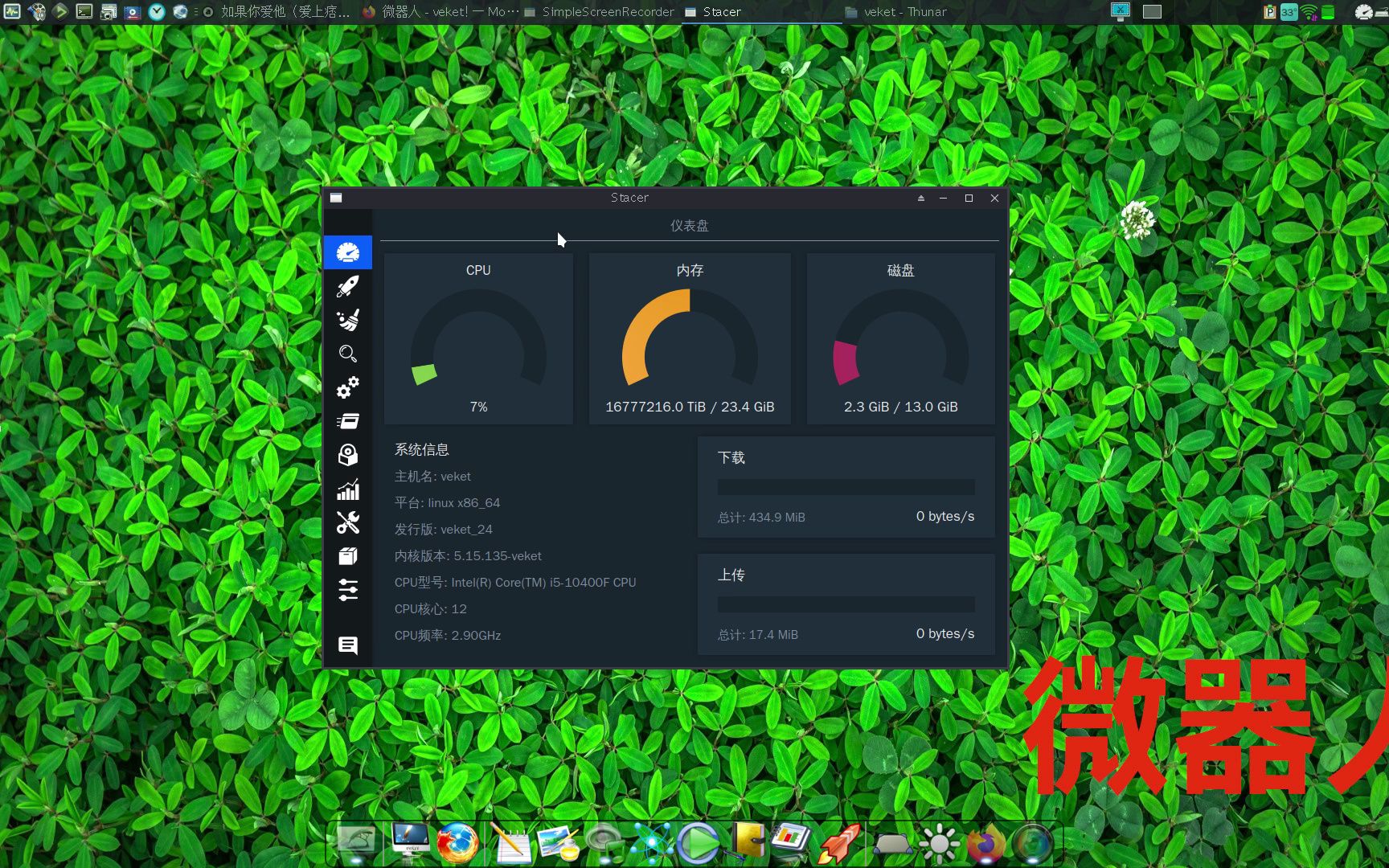Switch to the Stacer taskbar entry
1389x868 pixels.
point(760,11)
